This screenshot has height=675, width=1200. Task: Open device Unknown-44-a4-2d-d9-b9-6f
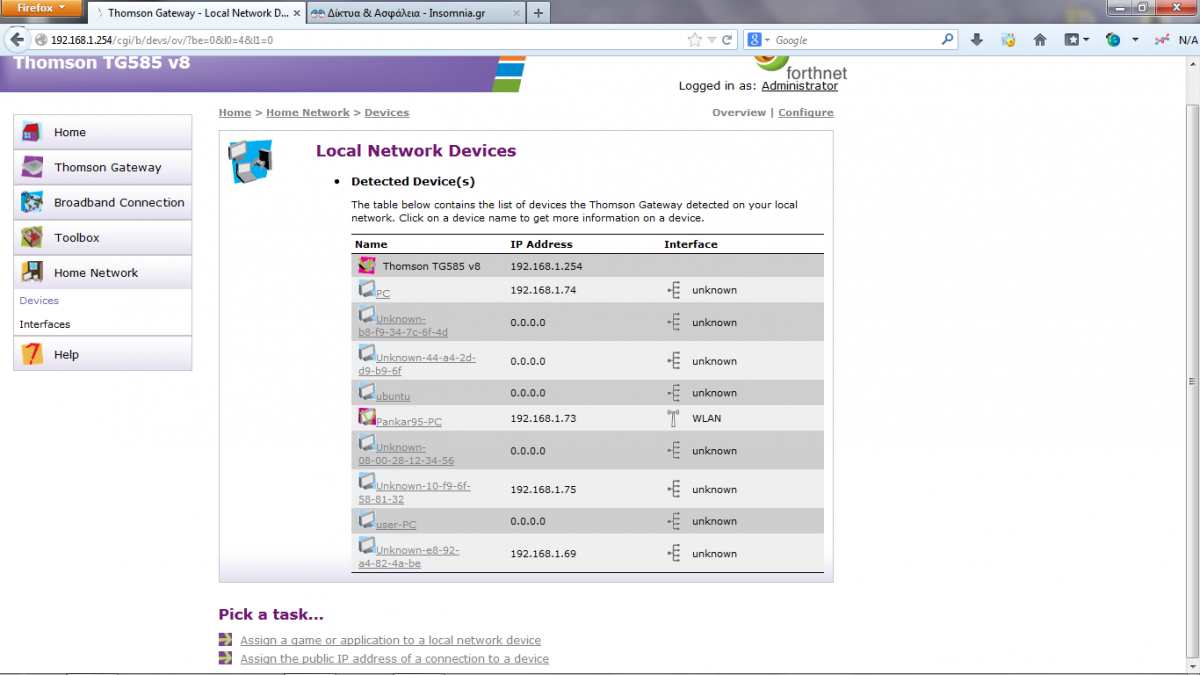[x=417, y=364]
